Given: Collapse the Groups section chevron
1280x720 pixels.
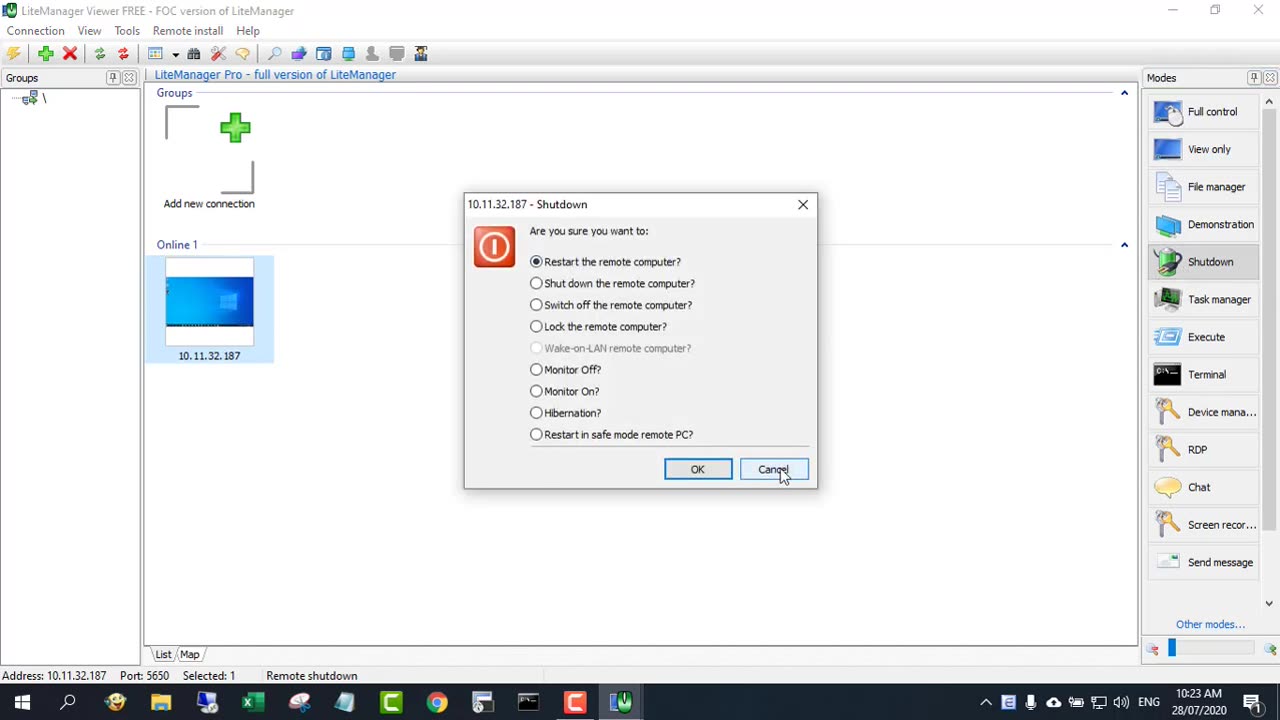Looking at the screenshot, I should (1124, 93).
